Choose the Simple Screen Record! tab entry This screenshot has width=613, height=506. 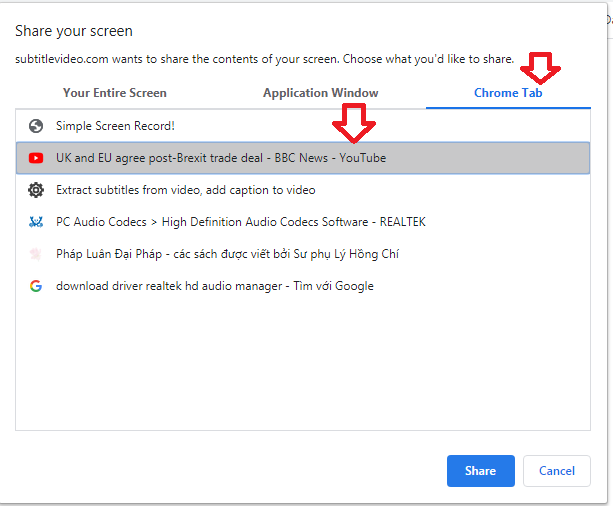(x=303, y=126)
